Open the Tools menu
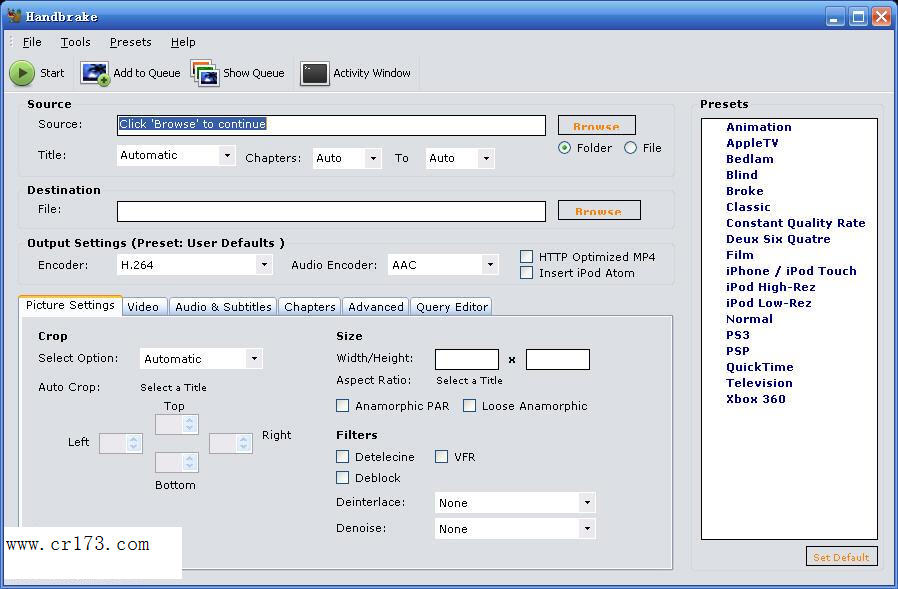 coord(76,42)
